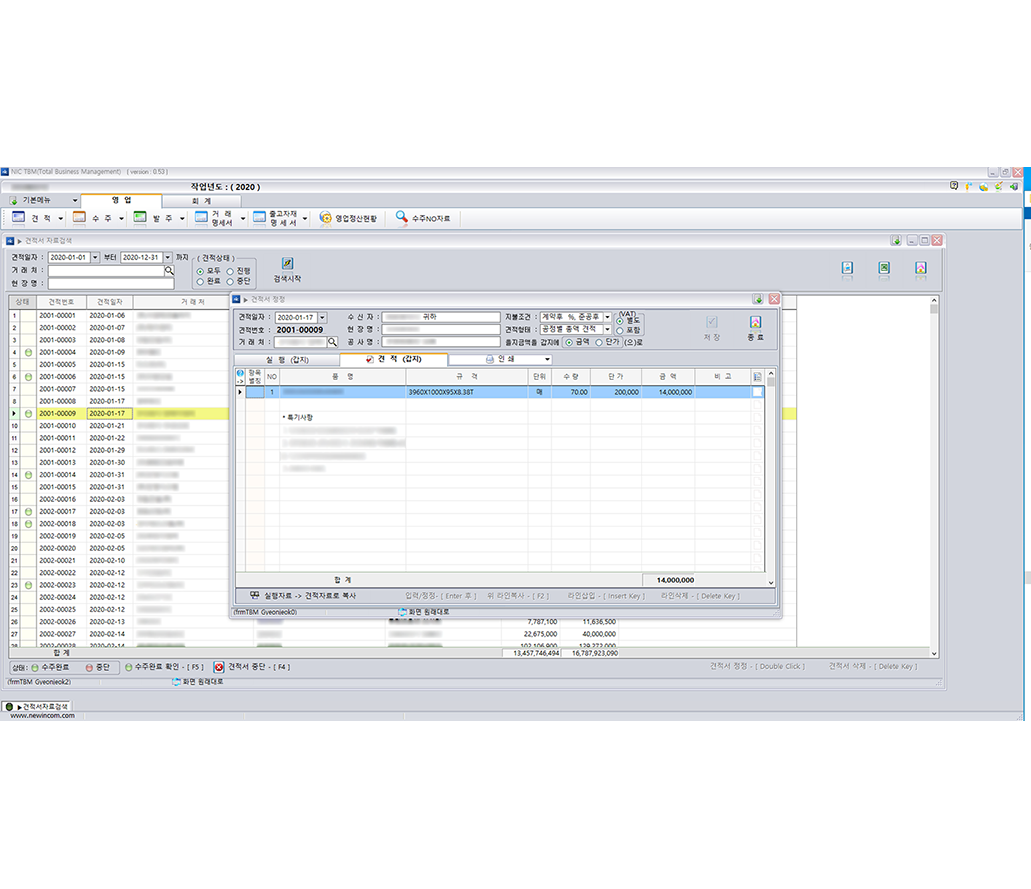Screen dimensions: 1031x889
Task: Open the 견적형태 combo box dropdown
Action: click(x=607, y=329)
